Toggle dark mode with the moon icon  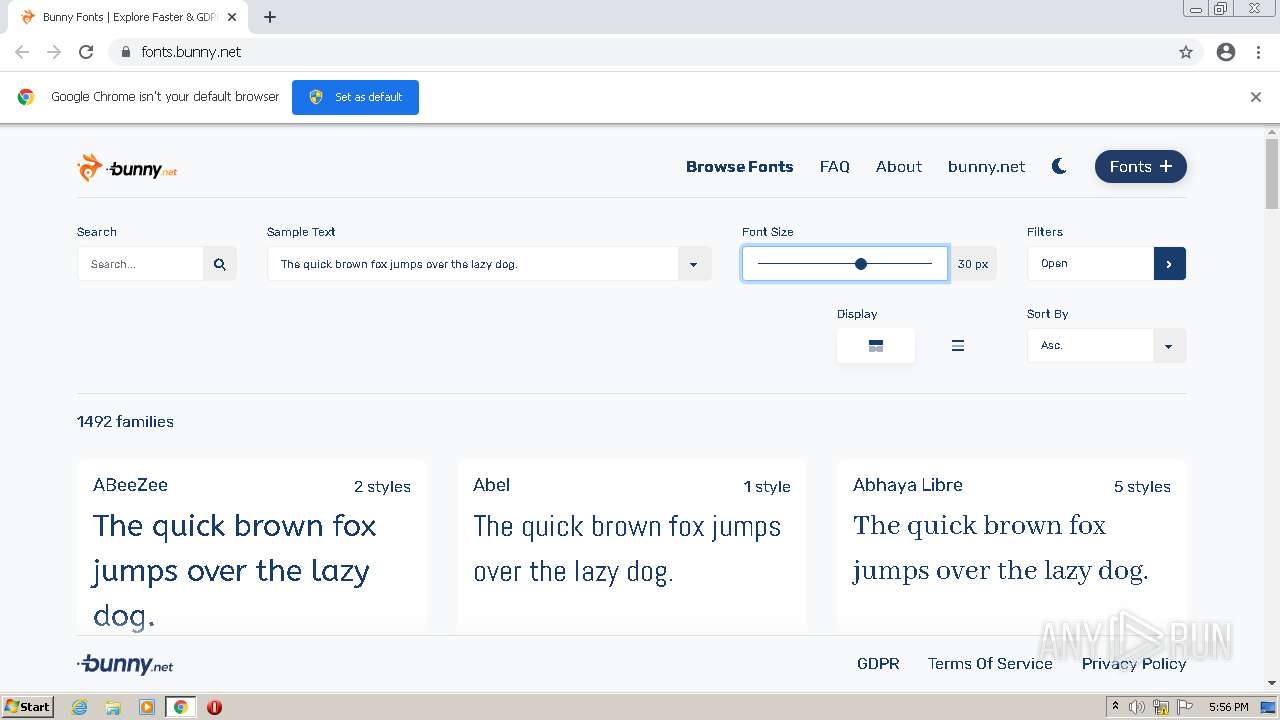click(x=1059, y=167)
